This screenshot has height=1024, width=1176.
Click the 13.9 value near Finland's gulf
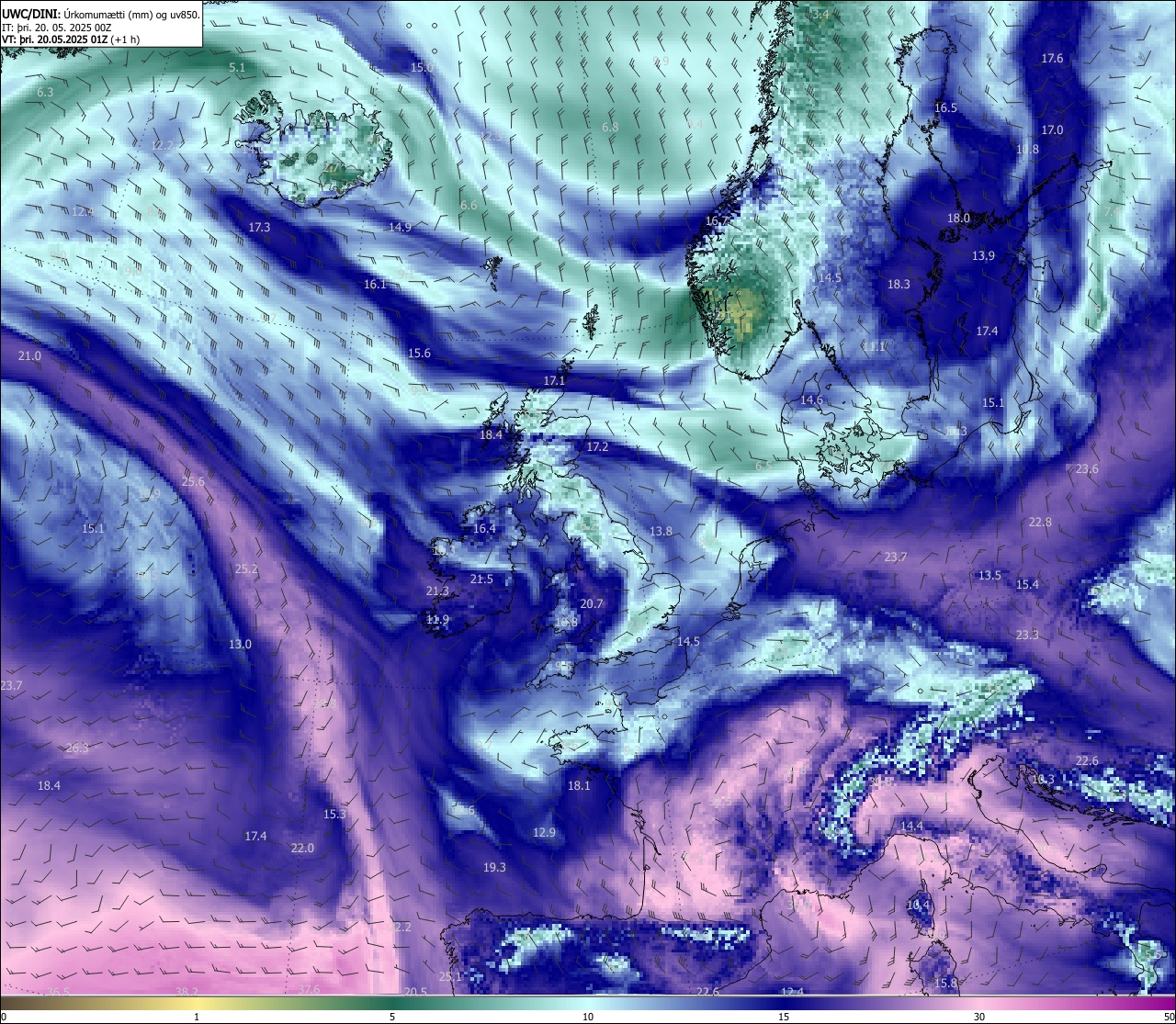[983, 256]
